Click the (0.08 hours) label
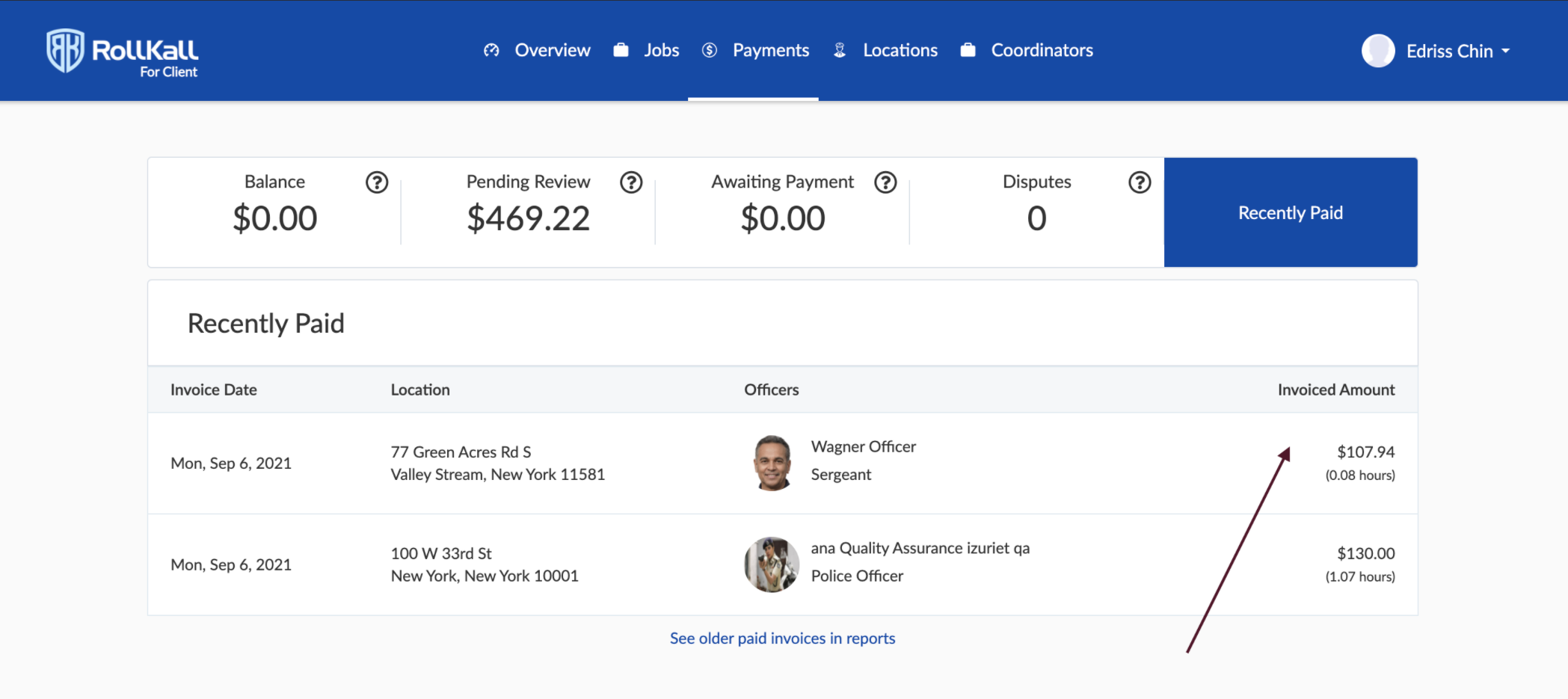Viewport: 1568px width, 699px height. (1360, 475)
